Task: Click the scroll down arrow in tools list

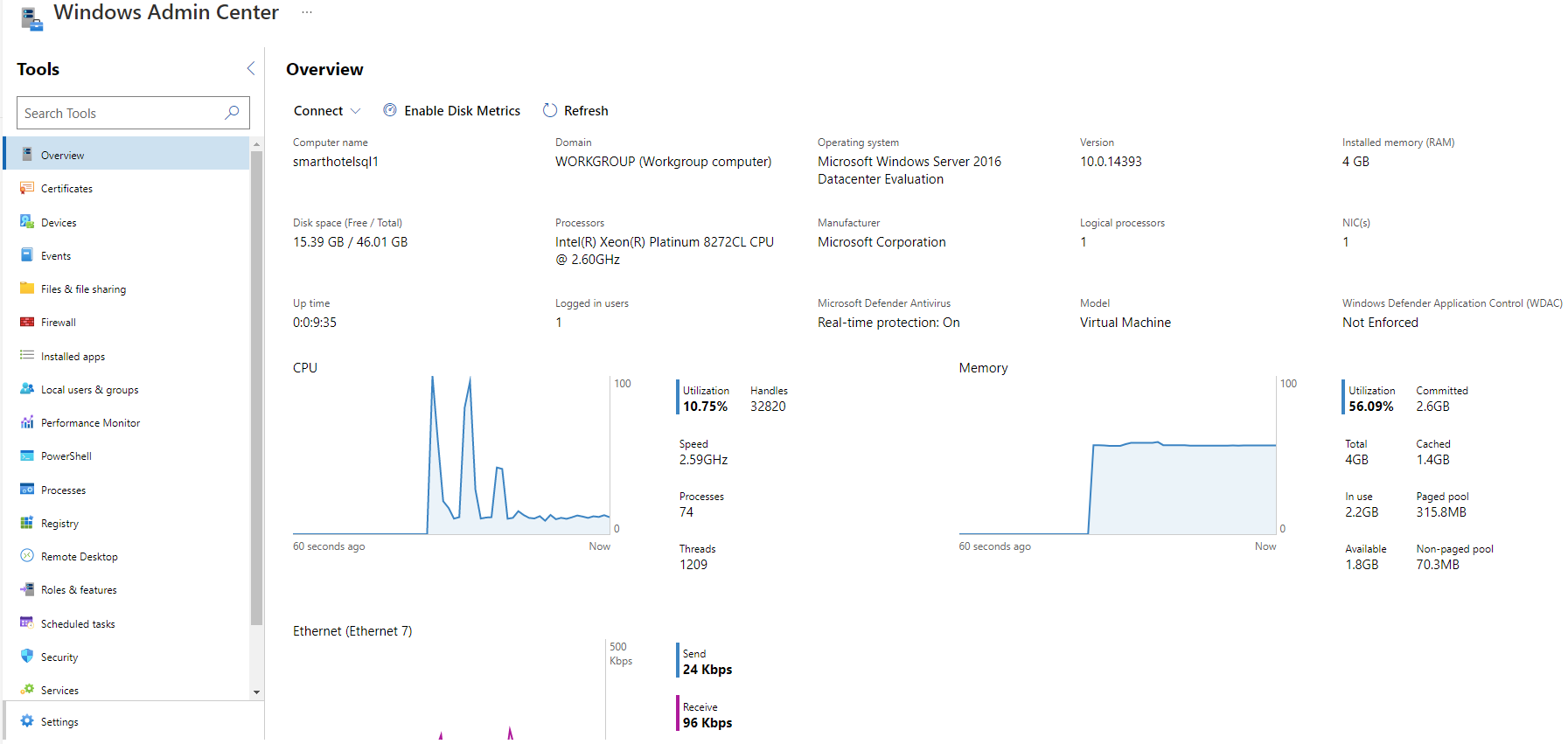Action: pos(256,692)
